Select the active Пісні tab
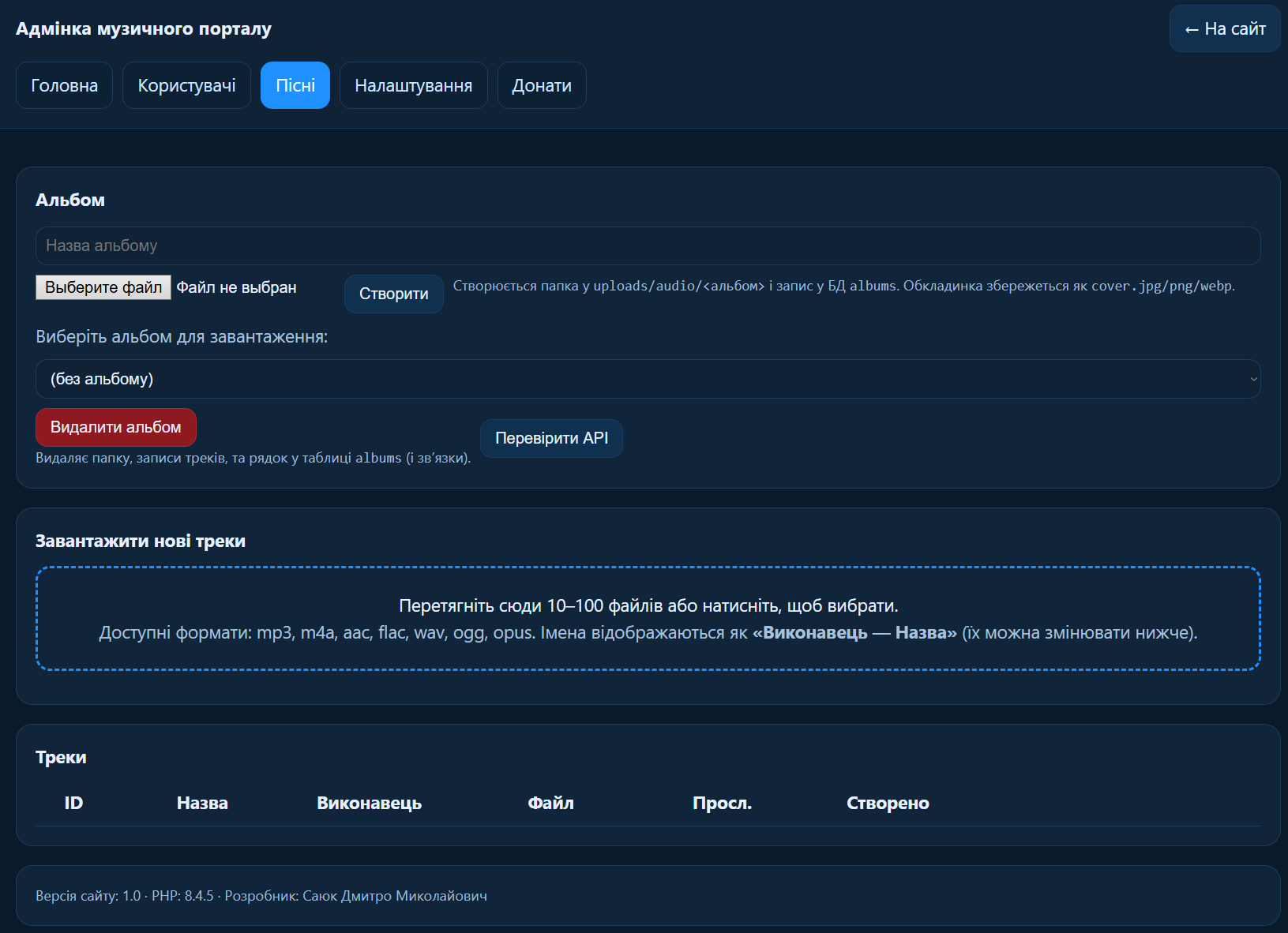Image resolution: width=1288 pixels, height=933 pixels. point(295,85)
